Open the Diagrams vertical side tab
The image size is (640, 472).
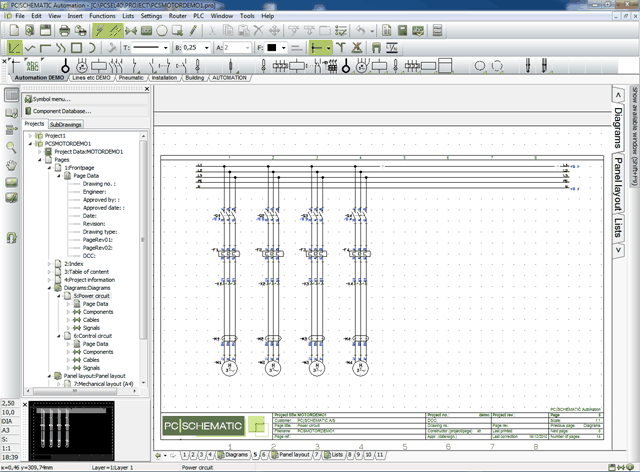pyautogui.click(x=618, y=128)
